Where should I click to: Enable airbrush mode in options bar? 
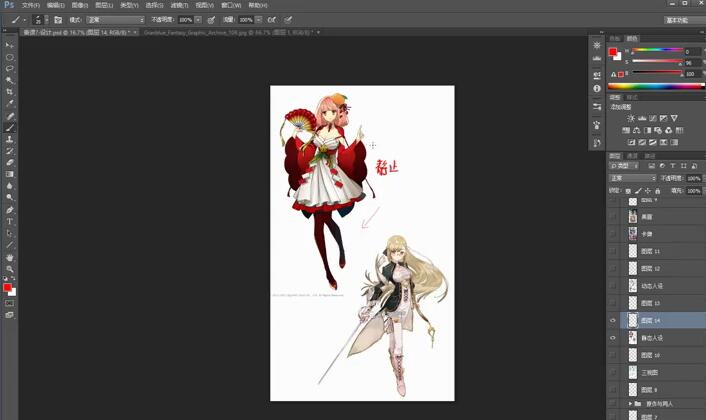click(x=272, y=20)
